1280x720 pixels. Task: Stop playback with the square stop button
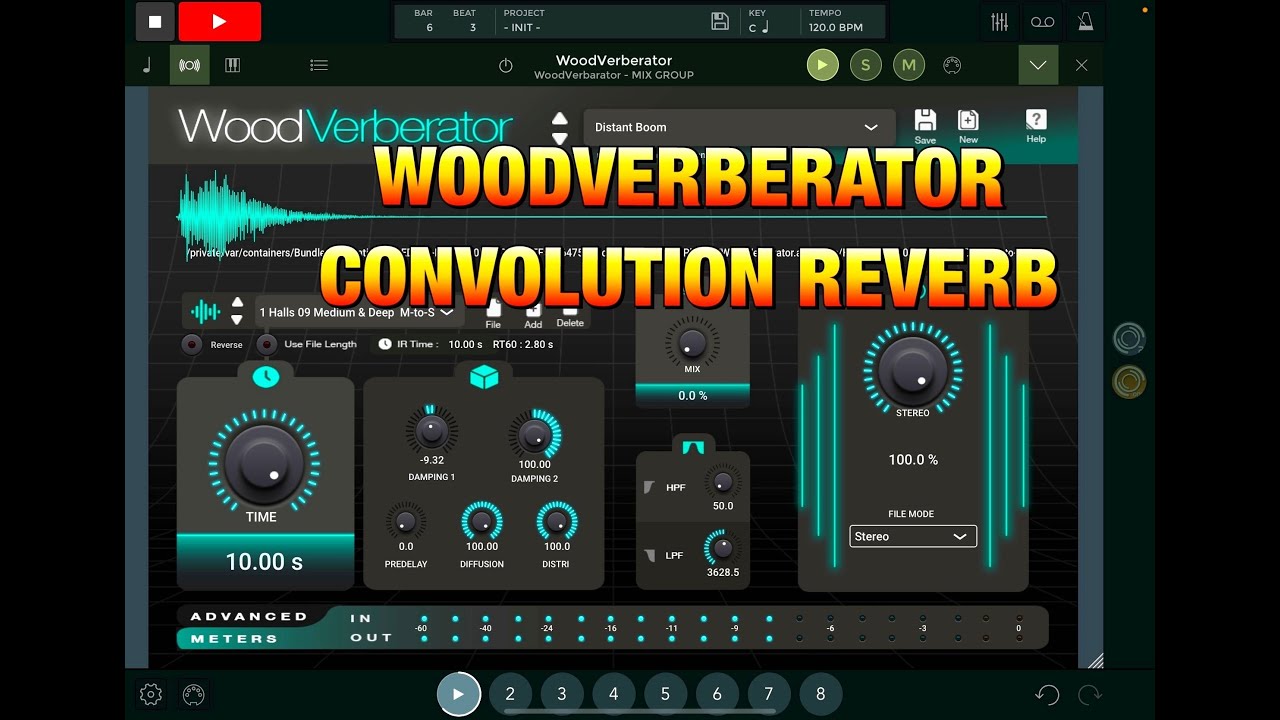point(155,21)
